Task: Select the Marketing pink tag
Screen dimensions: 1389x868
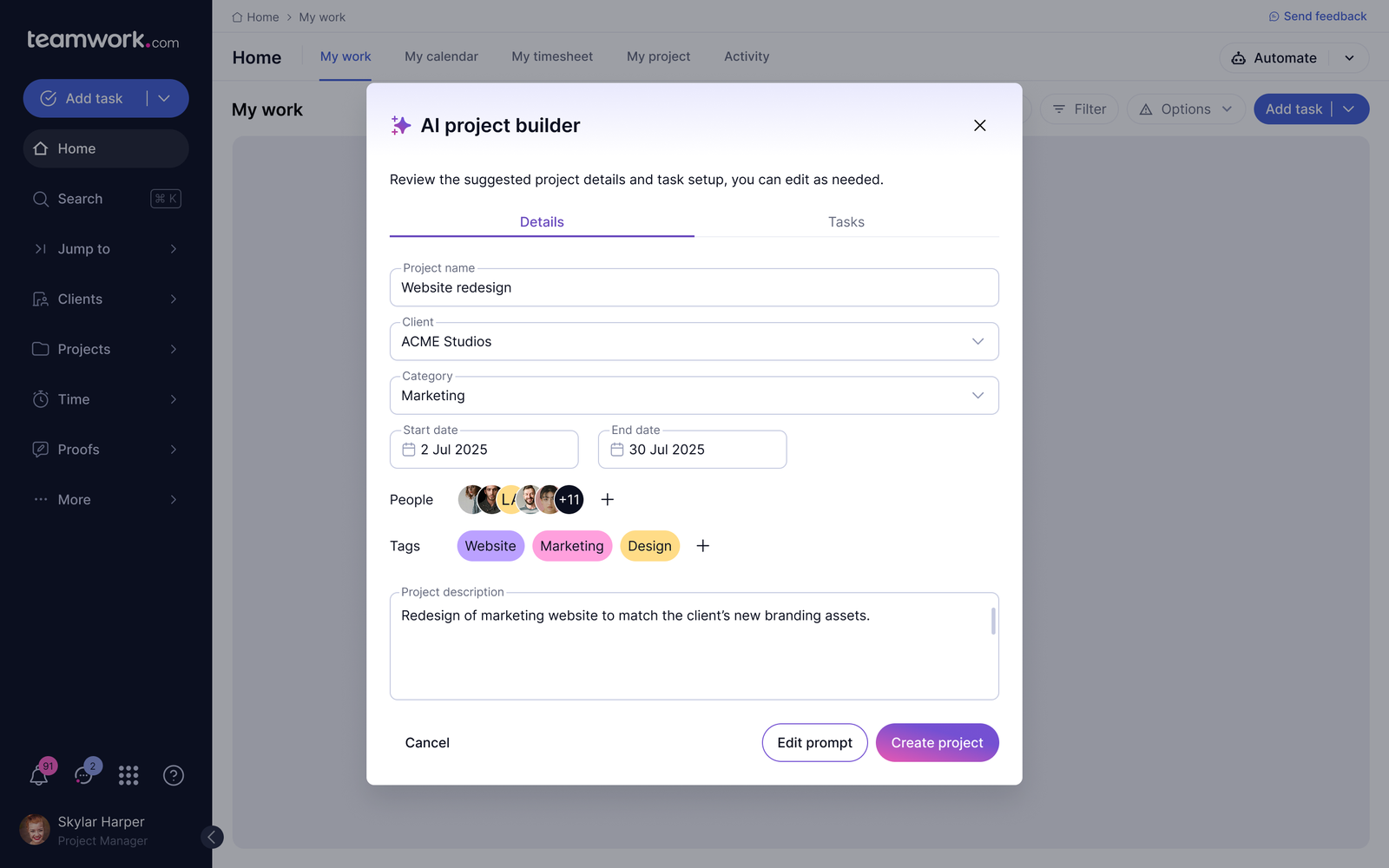Action: pos(572,546)
